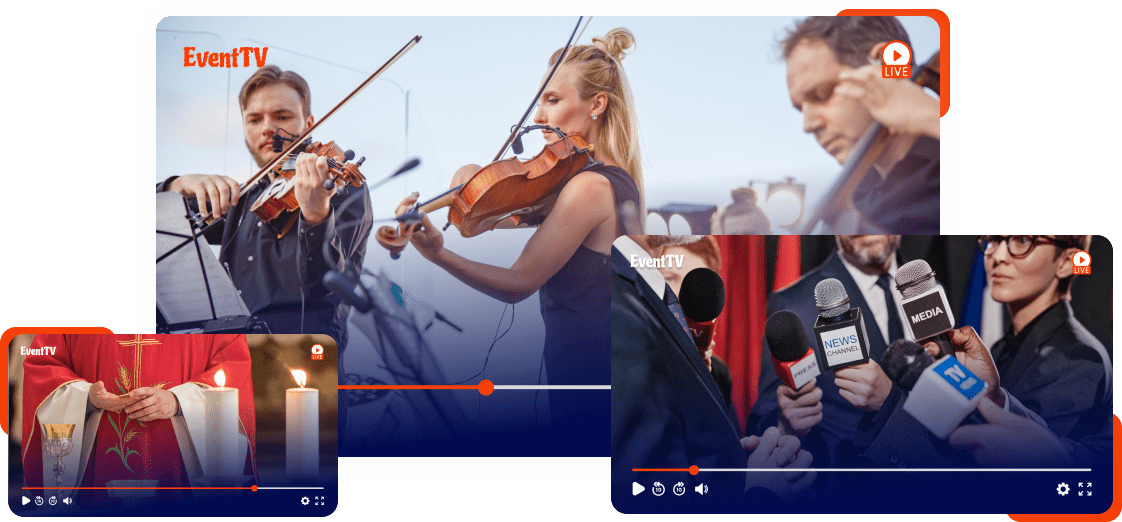Rewind 10 seconds in church service player
Image resolution: width=1122 pixels, height=522 pixels.
click(x=39, y=500)
